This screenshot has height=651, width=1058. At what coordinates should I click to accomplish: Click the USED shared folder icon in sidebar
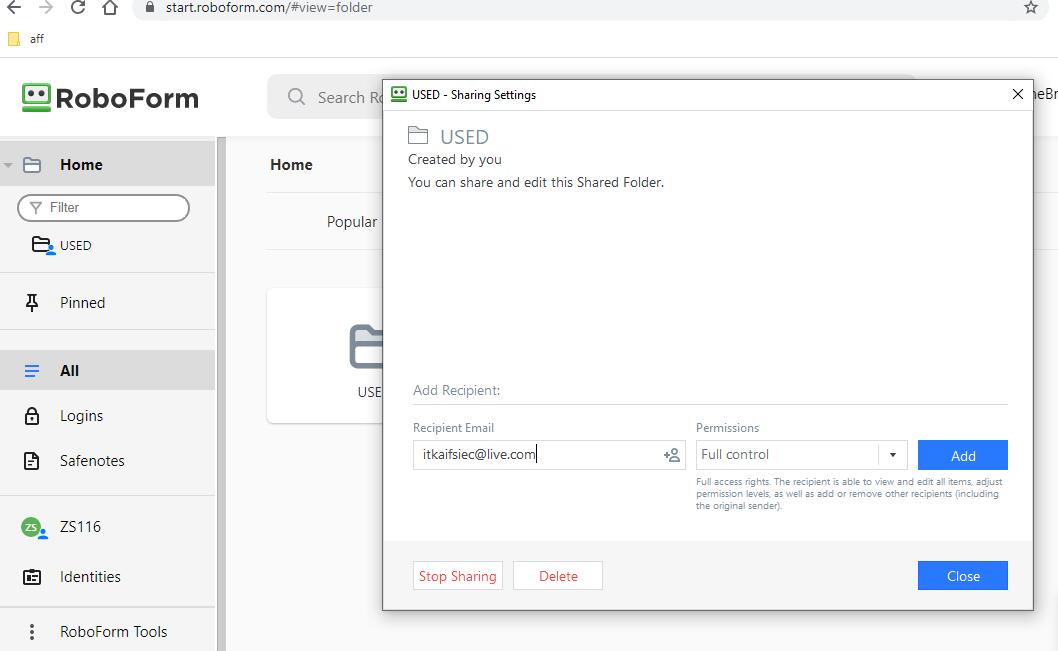[42, 245]
